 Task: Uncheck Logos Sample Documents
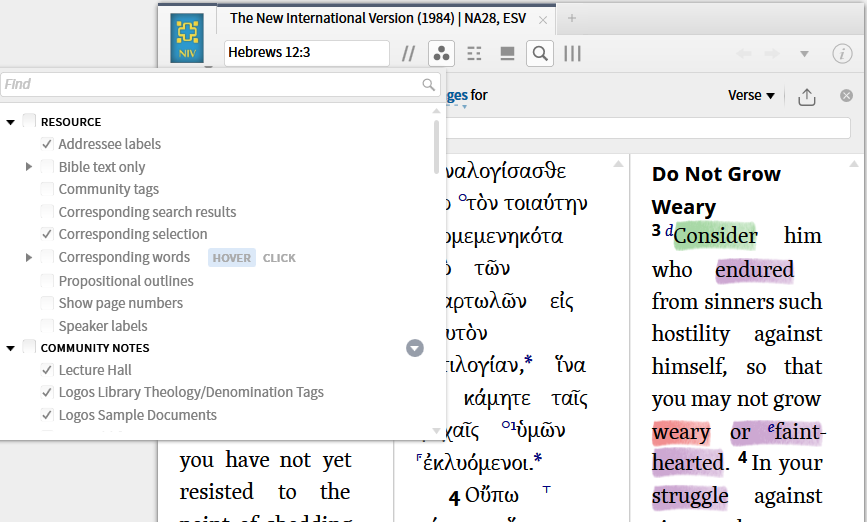pyautogui.click(x=47, y=415)
